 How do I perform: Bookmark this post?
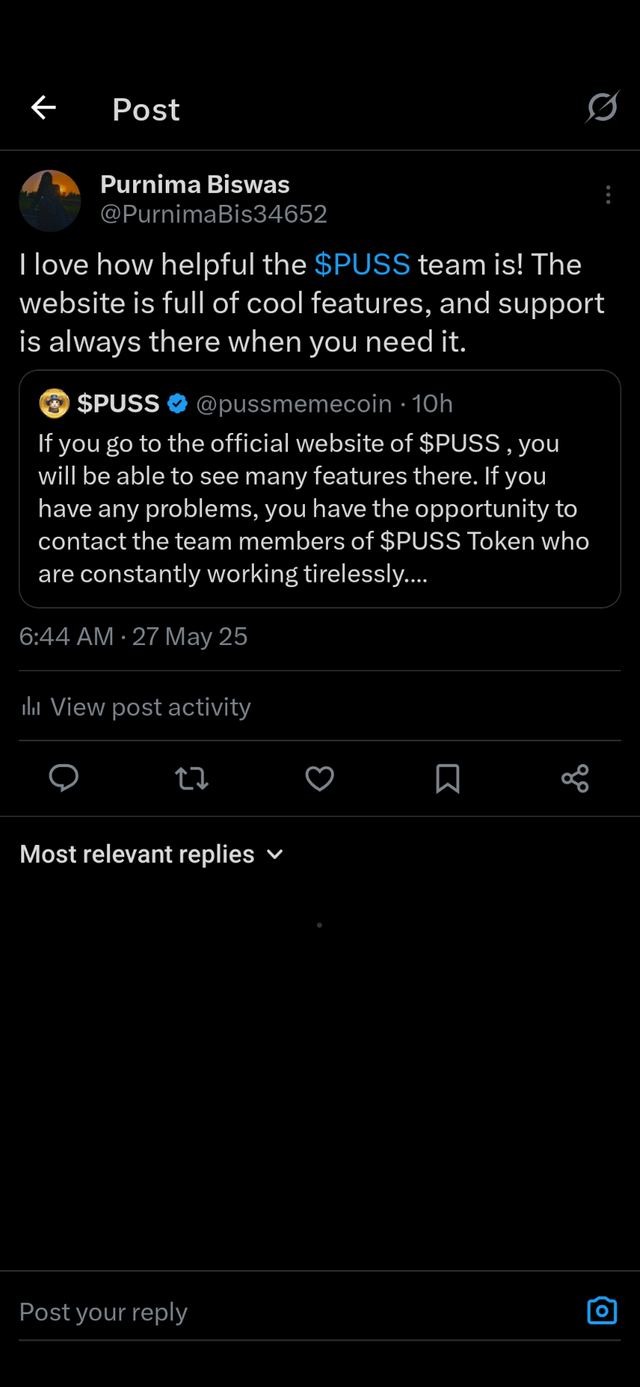point(448,778)
